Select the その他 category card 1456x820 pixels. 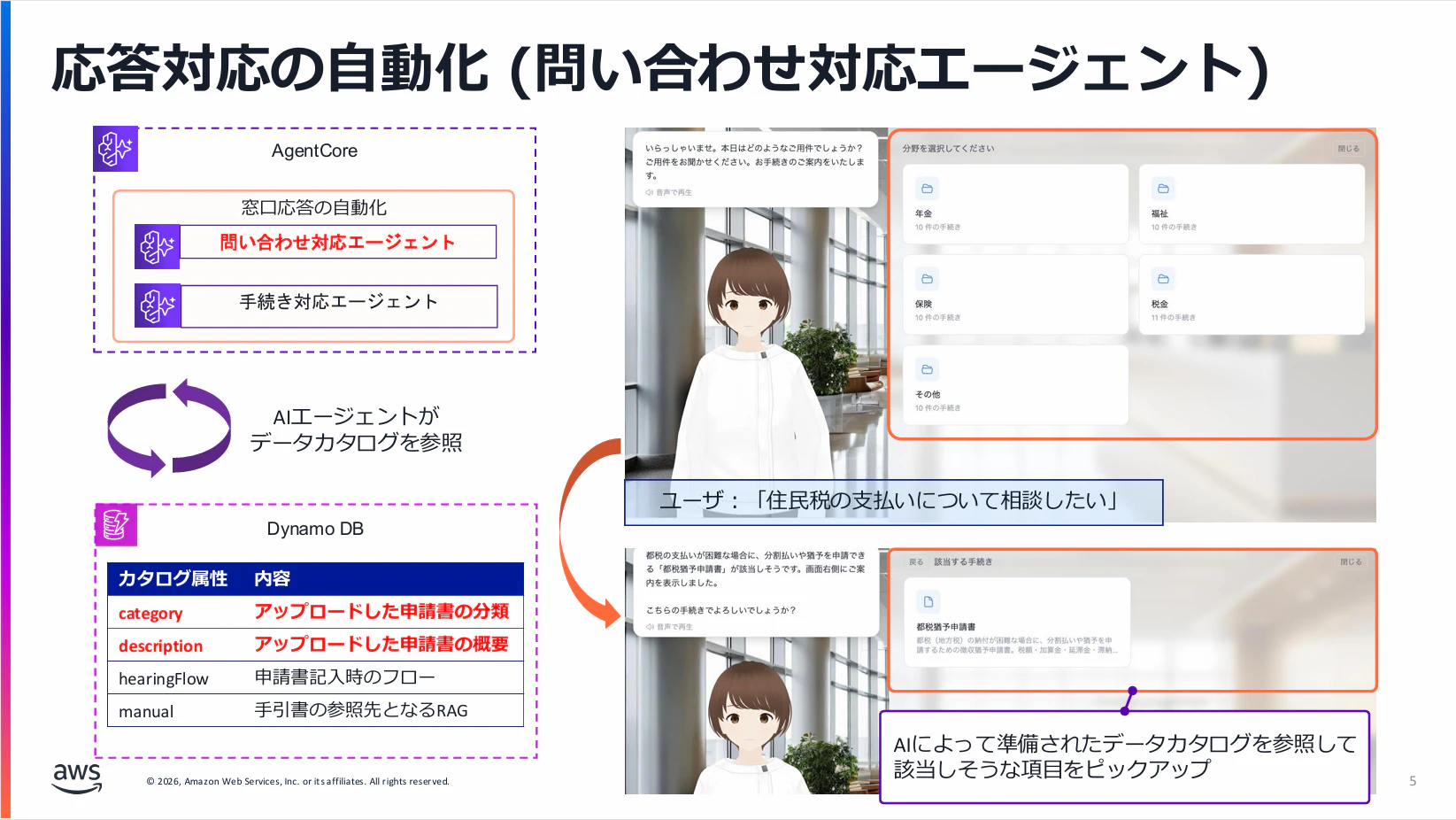click(1015, 384)
